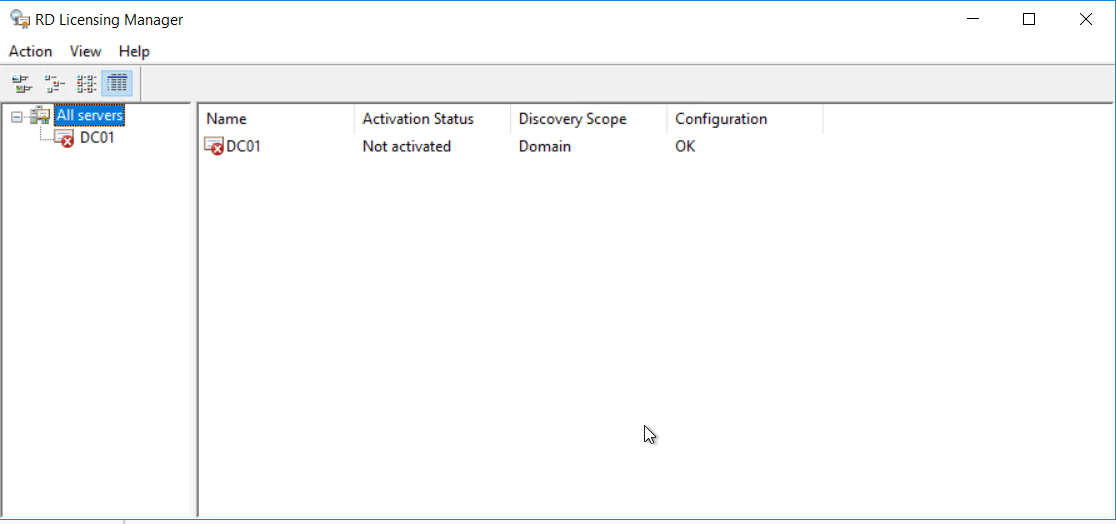Open the Help menu
This screenshot has height=524, width=1116.
(134, 51)
